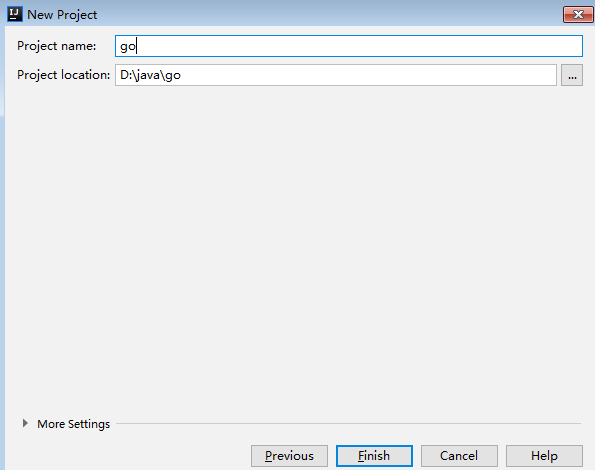Click the separator line beside More Settings
This screenshot has height=470, width=595.
(x=348, y=423)
